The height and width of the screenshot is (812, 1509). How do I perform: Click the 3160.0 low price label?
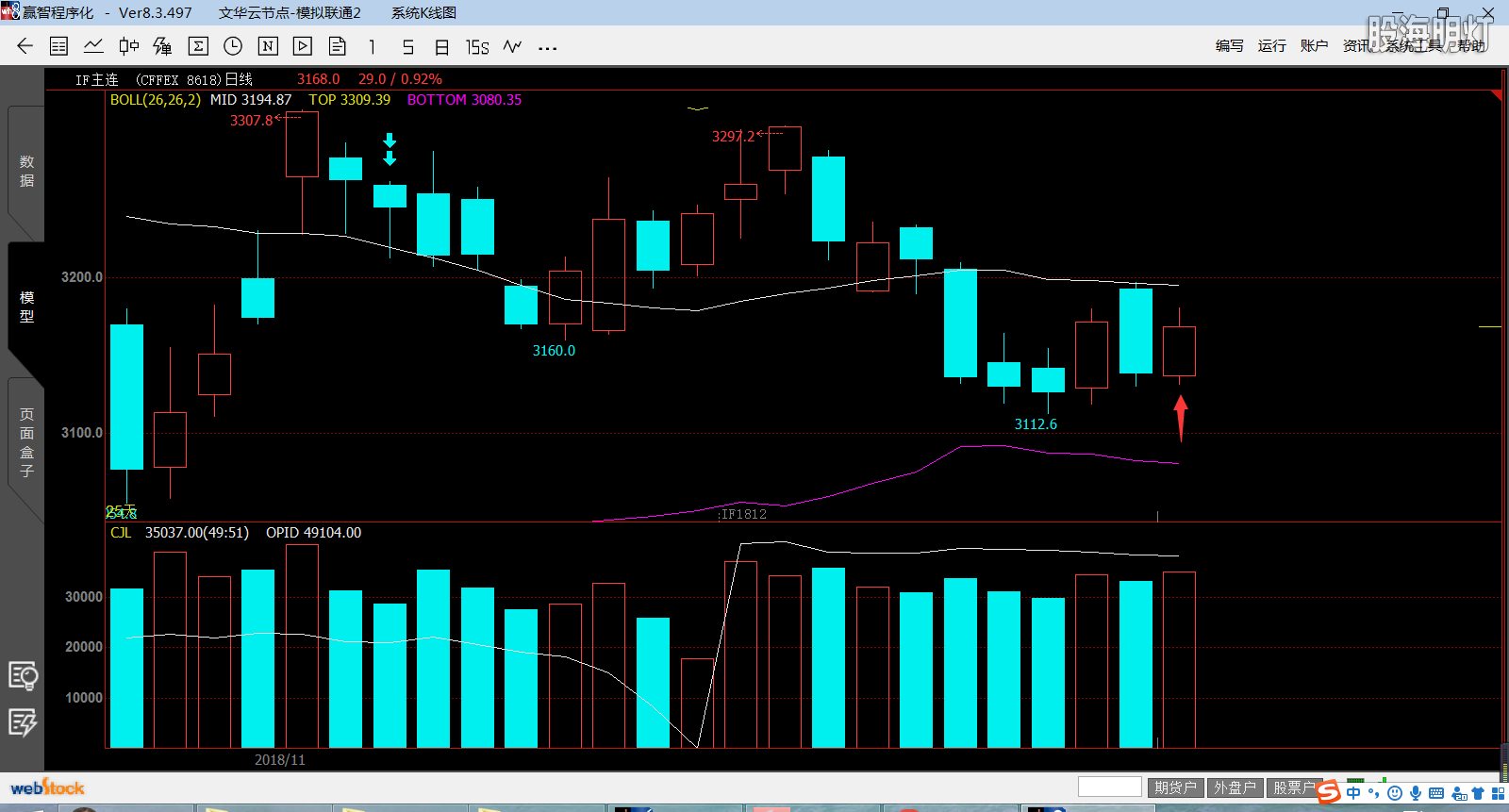tap(554, 351)
